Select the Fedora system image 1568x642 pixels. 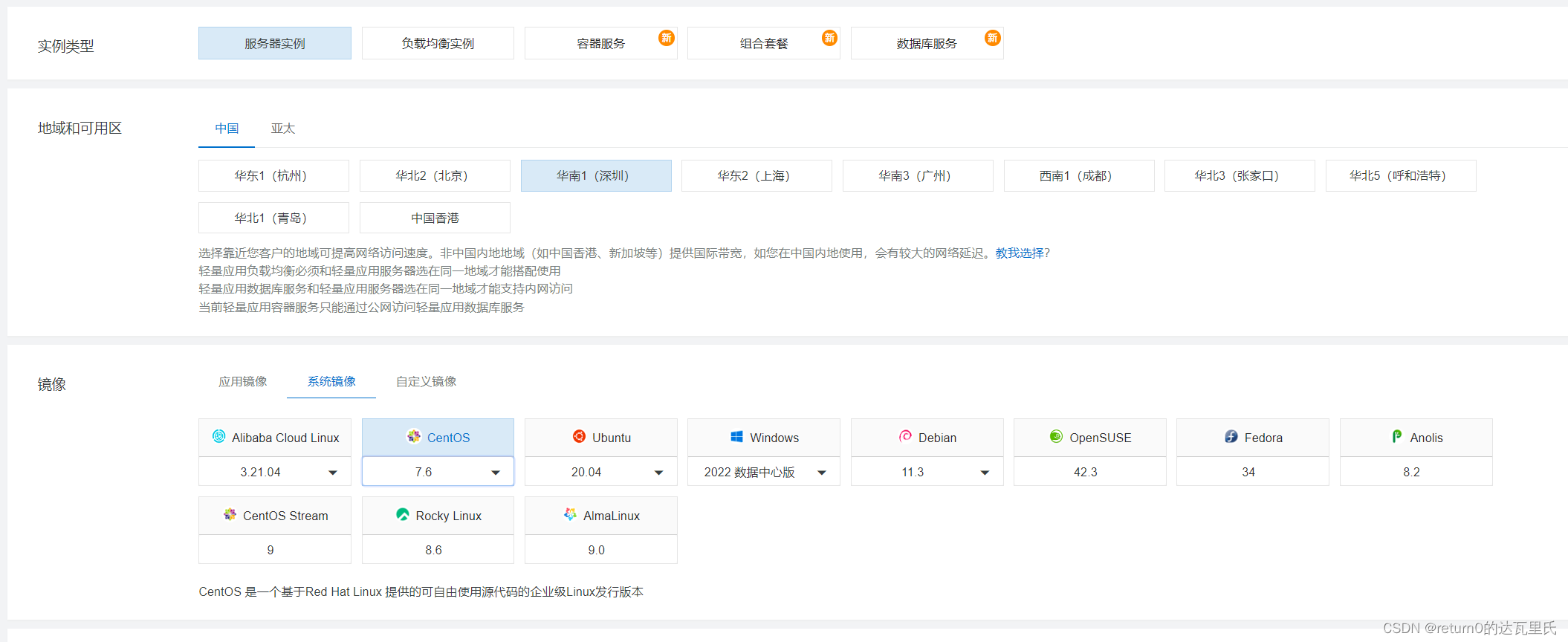(x=1253, y=438)
